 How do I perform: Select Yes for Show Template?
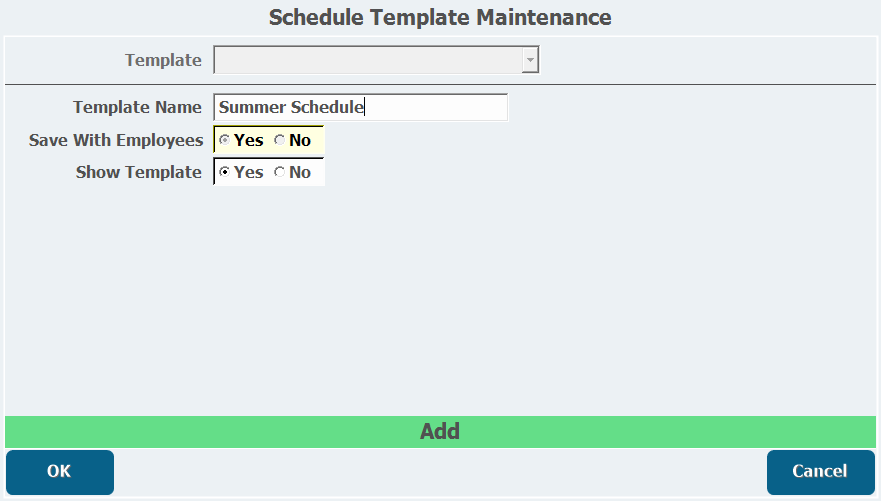(224, 173)
